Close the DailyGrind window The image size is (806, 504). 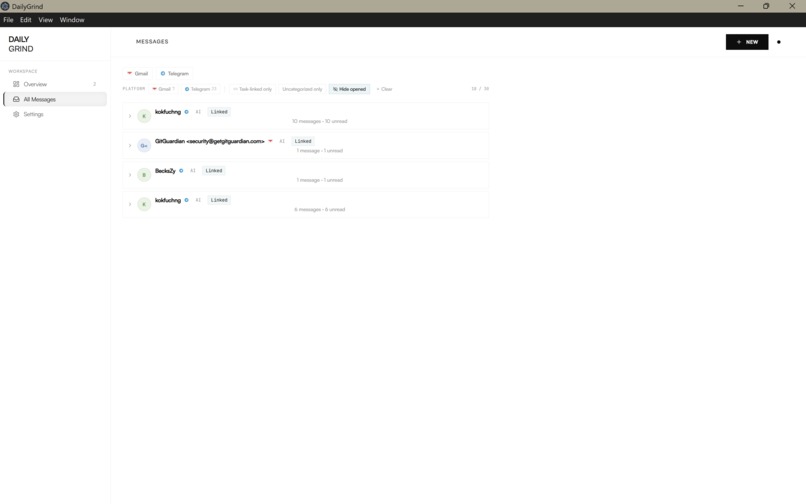792,6
